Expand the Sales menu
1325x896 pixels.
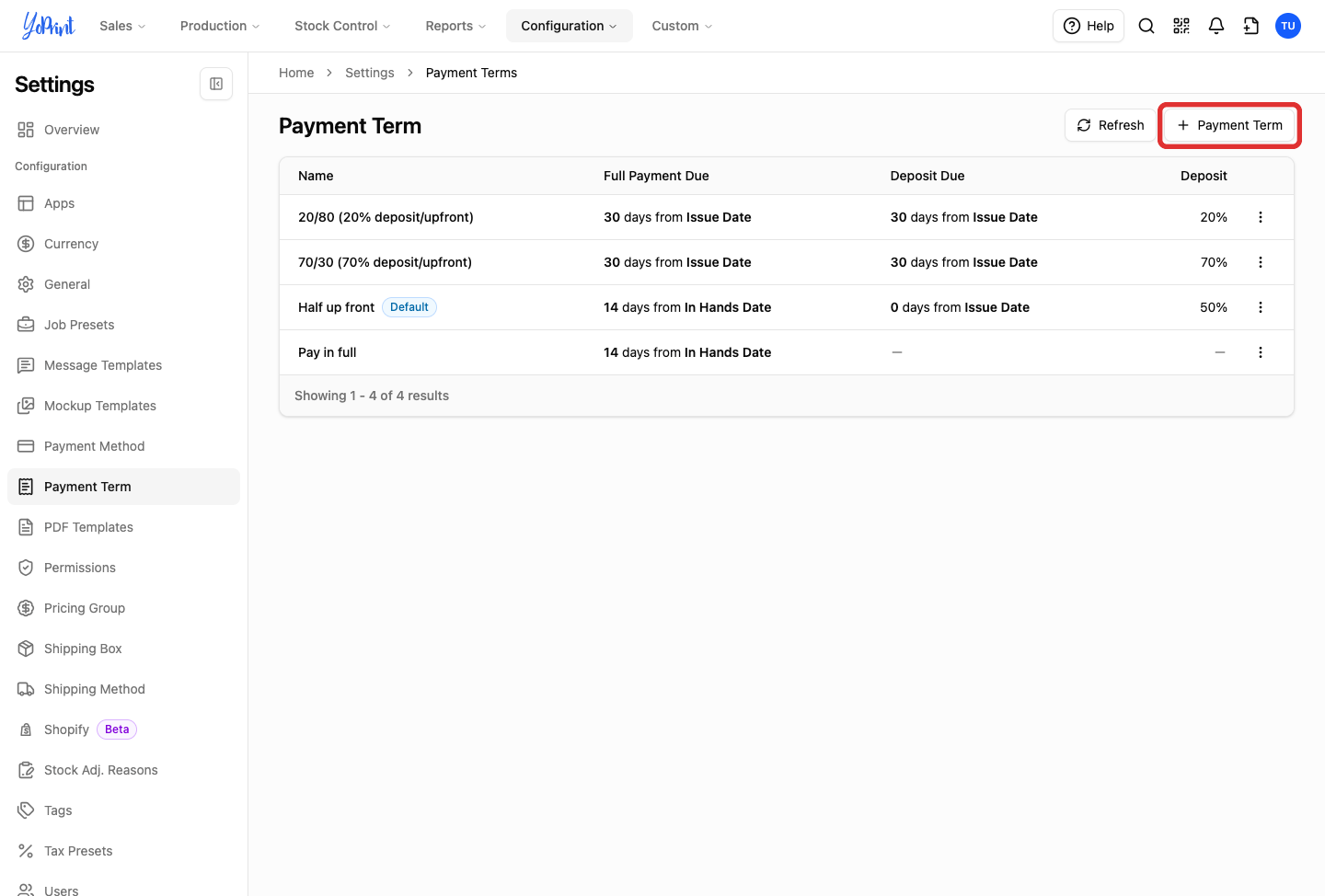(x=122, y=26)
